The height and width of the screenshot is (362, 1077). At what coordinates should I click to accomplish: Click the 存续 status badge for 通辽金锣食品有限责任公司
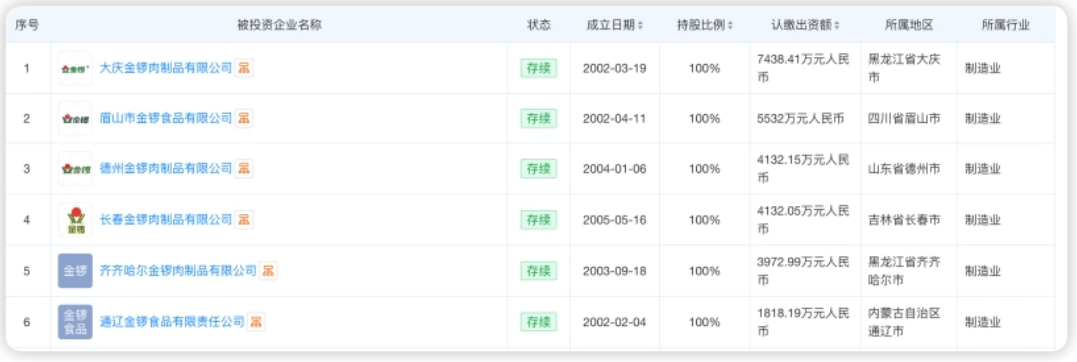(x=538, y=321)
